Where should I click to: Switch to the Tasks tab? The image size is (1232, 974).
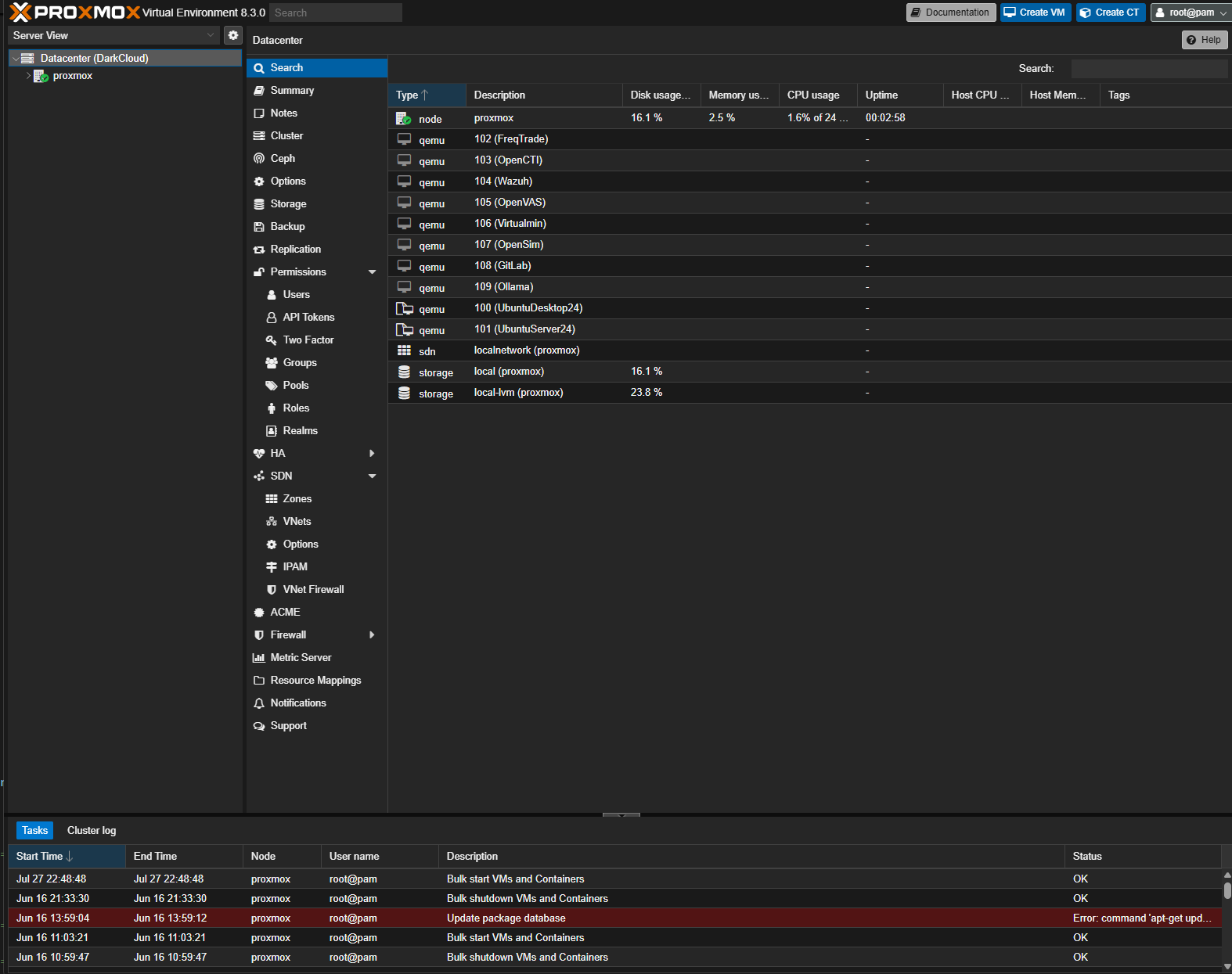(34, 831)
